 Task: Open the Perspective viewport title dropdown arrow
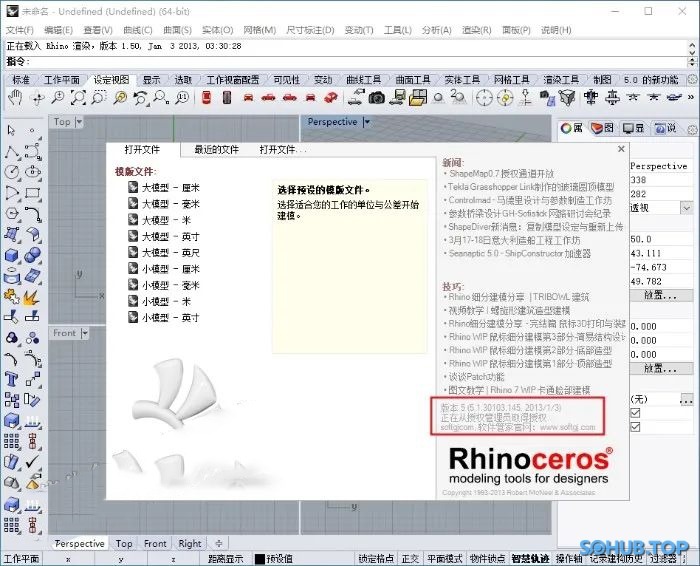(x=367, y=122)
